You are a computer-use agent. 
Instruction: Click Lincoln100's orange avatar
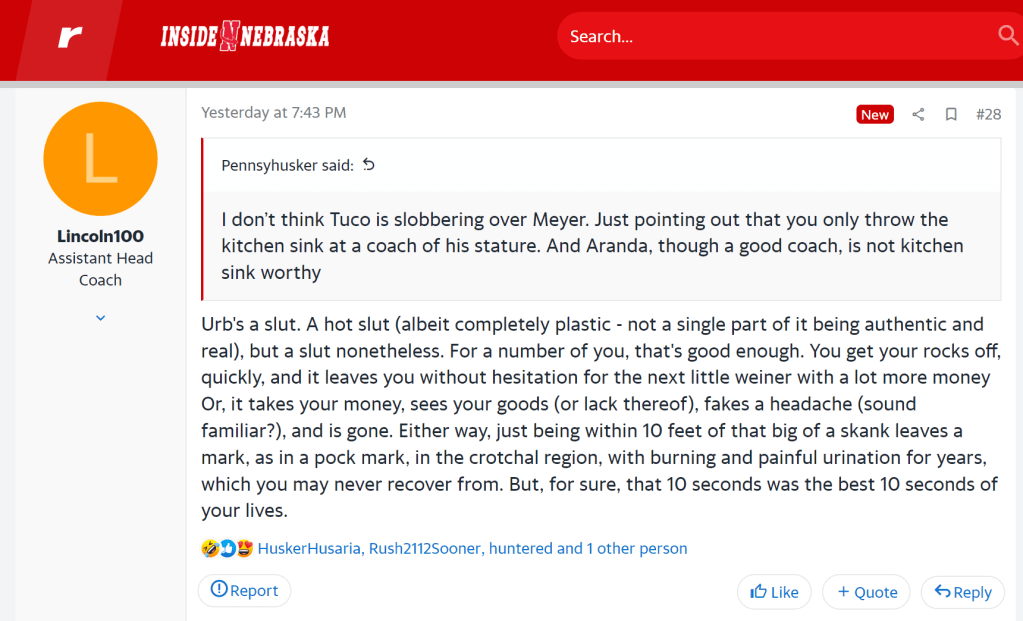100,159
